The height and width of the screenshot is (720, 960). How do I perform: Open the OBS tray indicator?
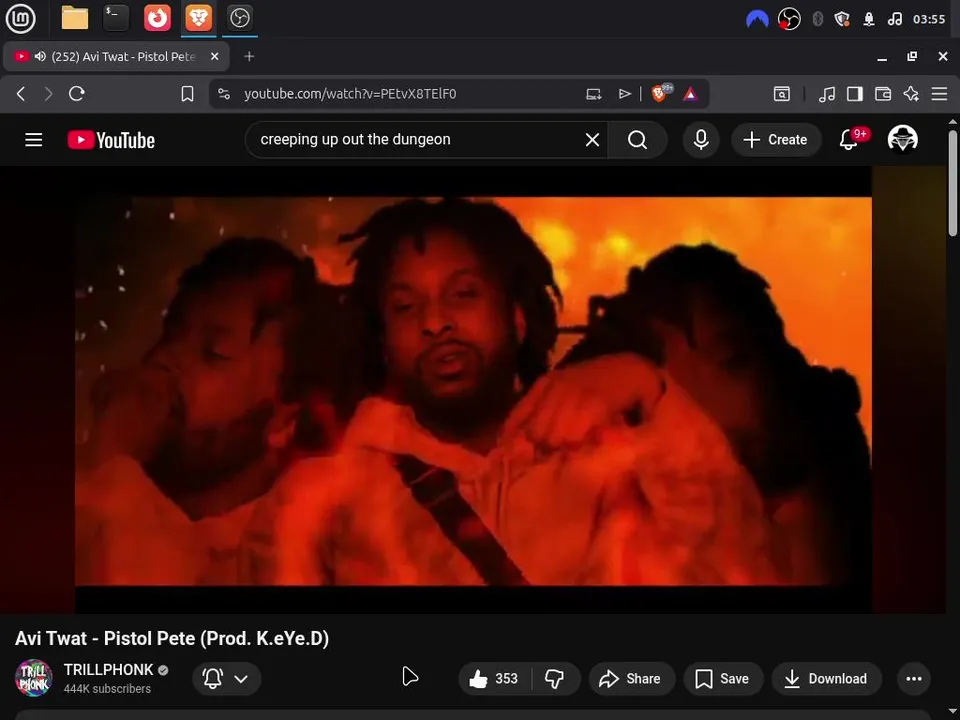click(x=789, y=19)
